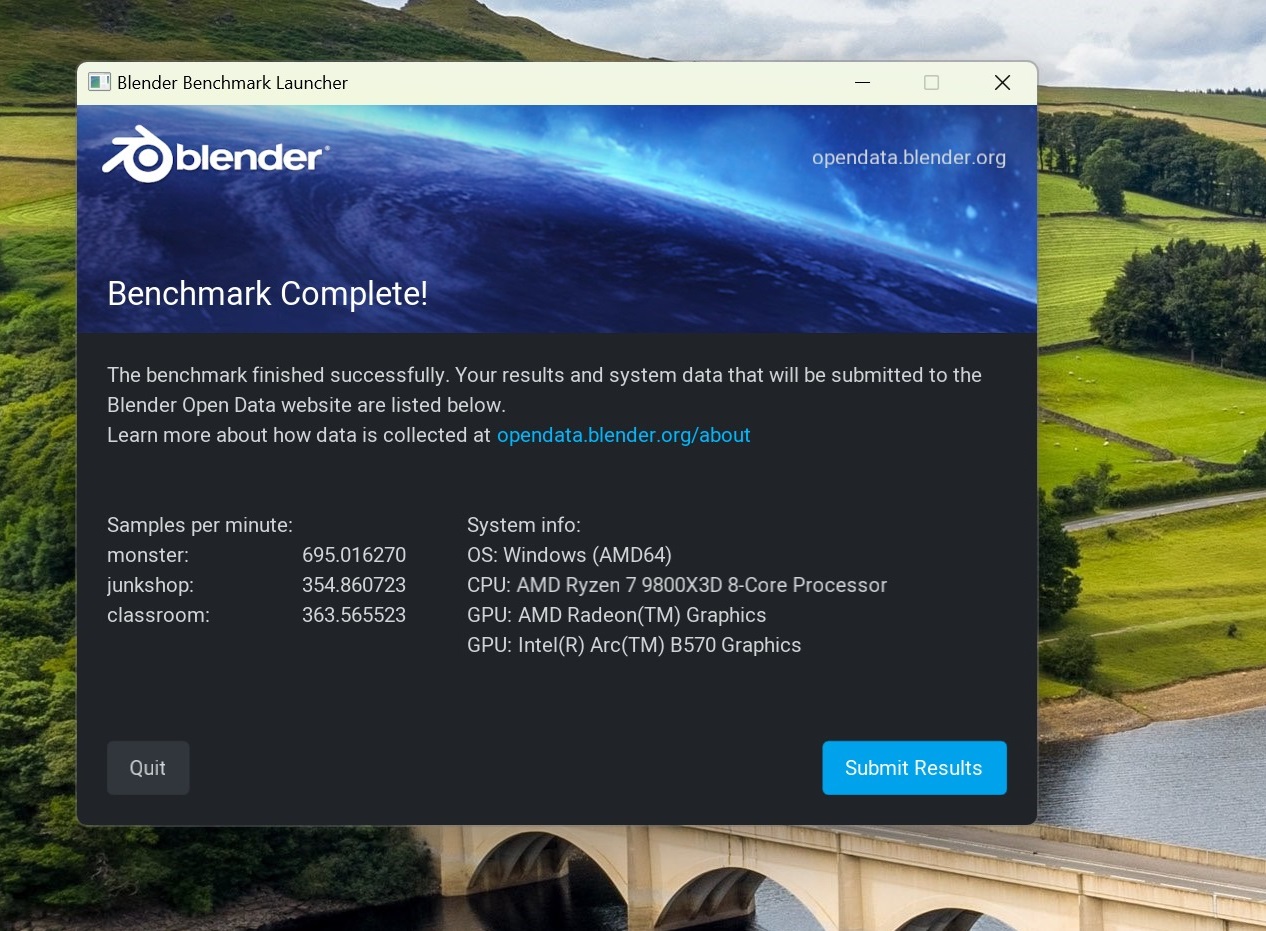Click the launcher app icon in title bar

coord(98,83)
